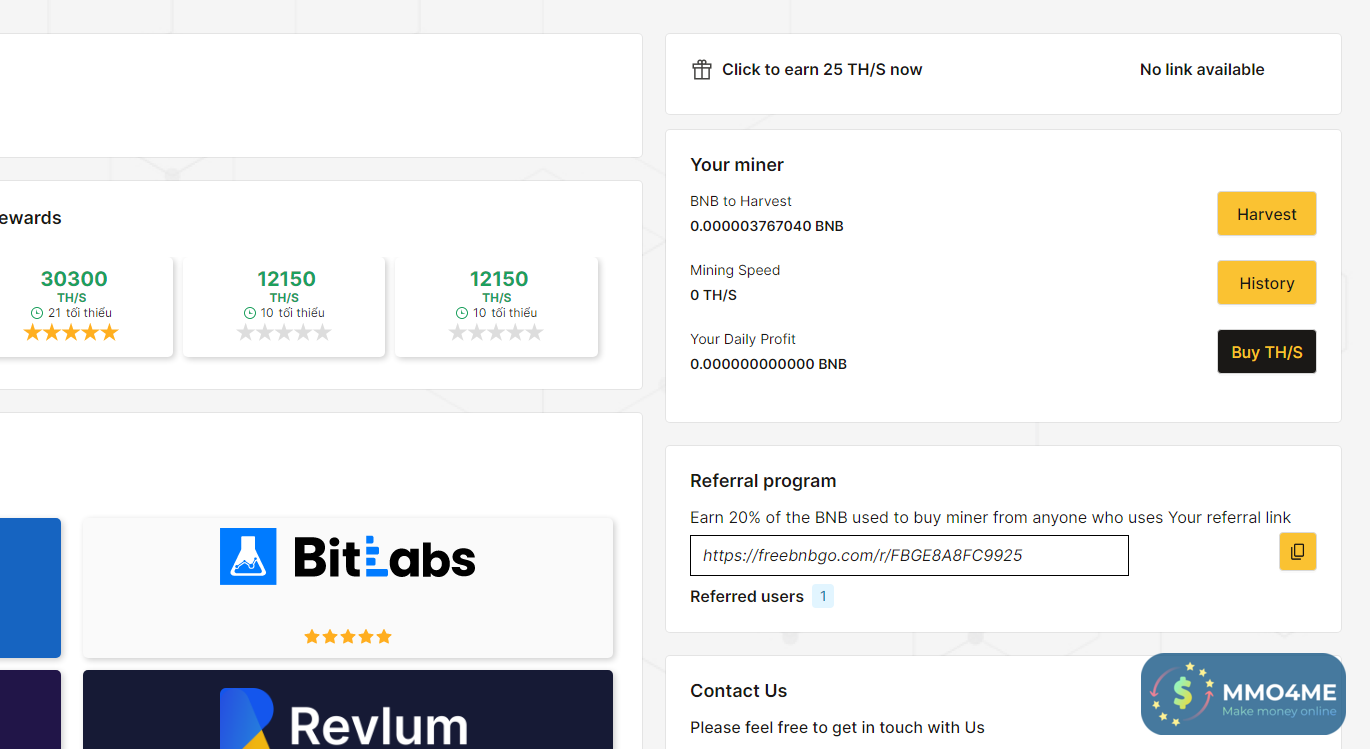
Task: Select the referral link text field
Action: pyautogui.click(x=908, y=556)
